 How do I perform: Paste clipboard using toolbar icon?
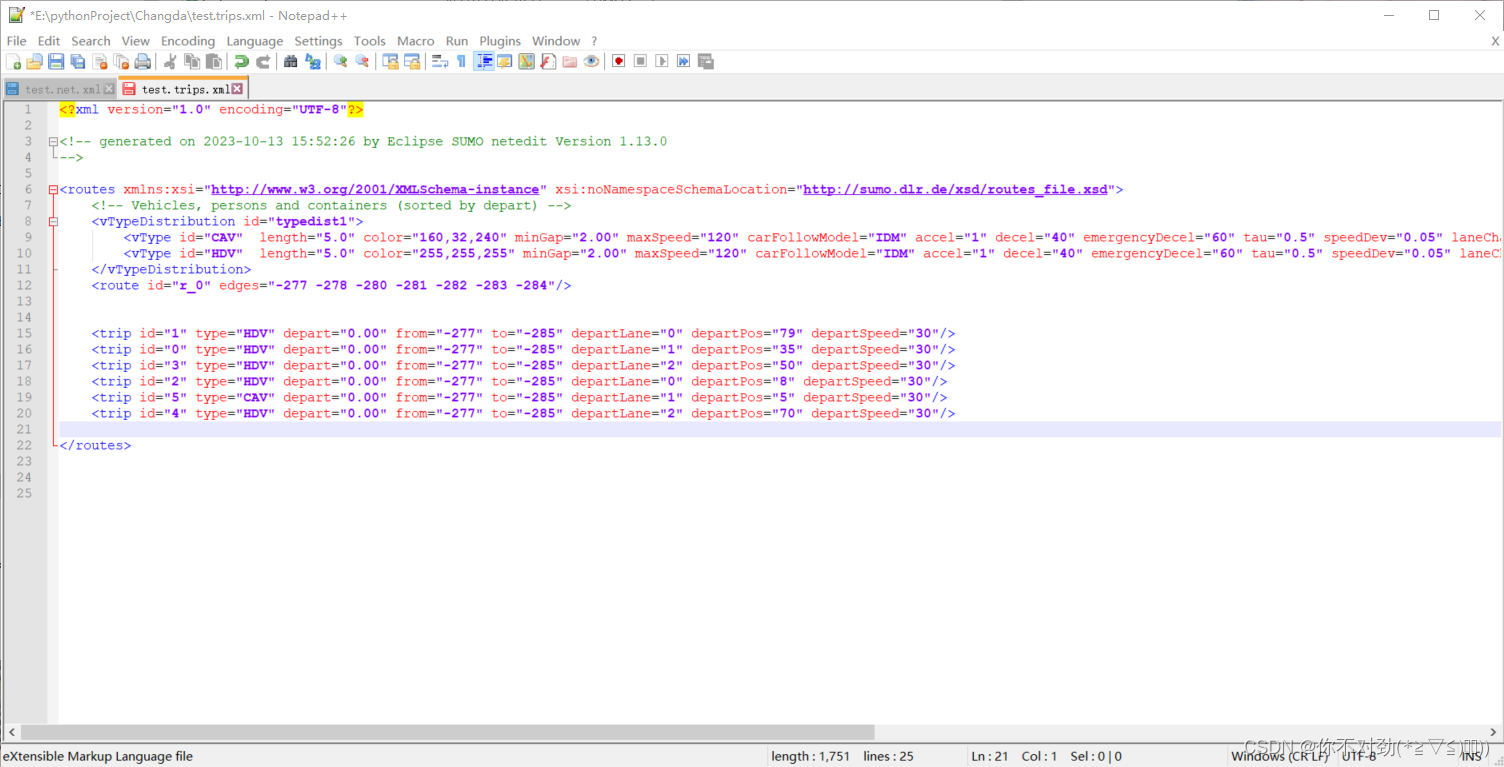(x=213, y=61)
